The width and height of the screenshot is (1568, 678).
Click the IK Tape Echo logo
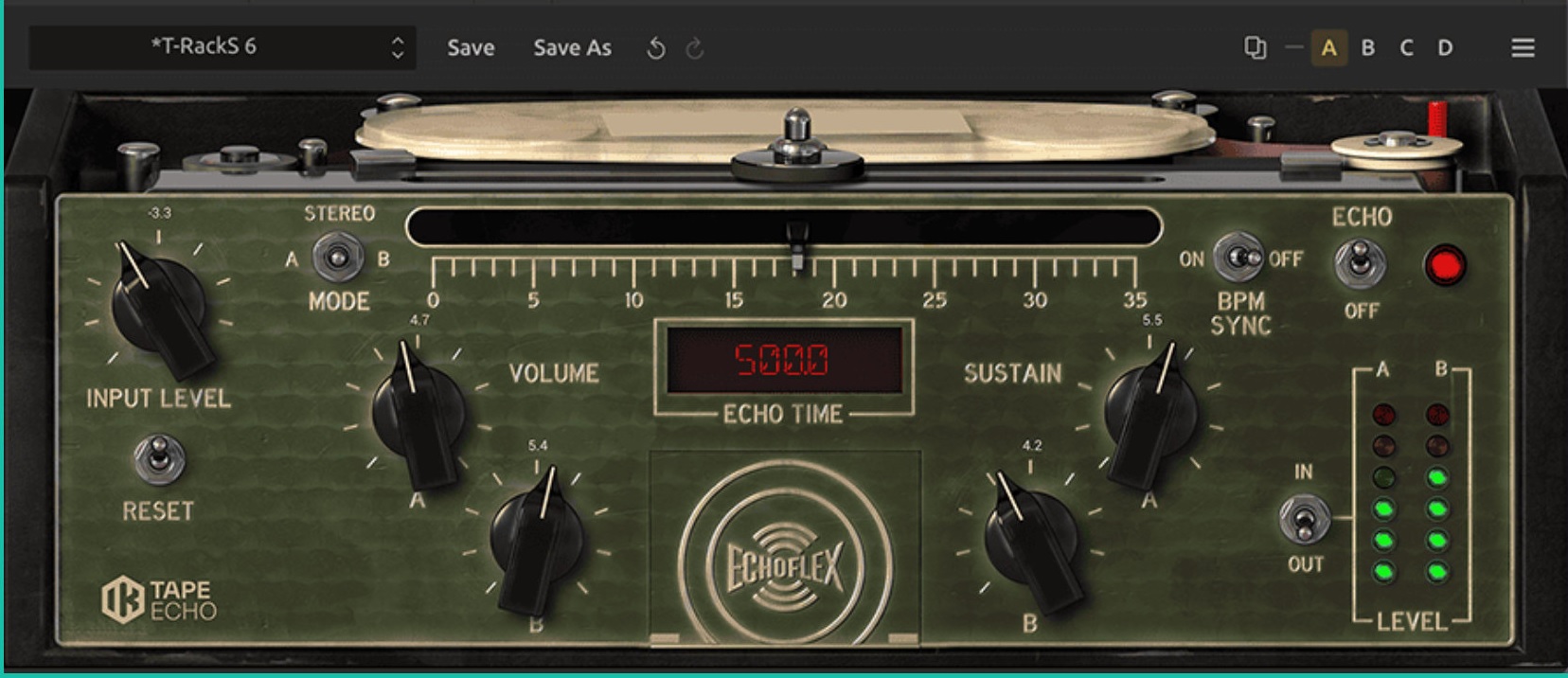[159, 600]
